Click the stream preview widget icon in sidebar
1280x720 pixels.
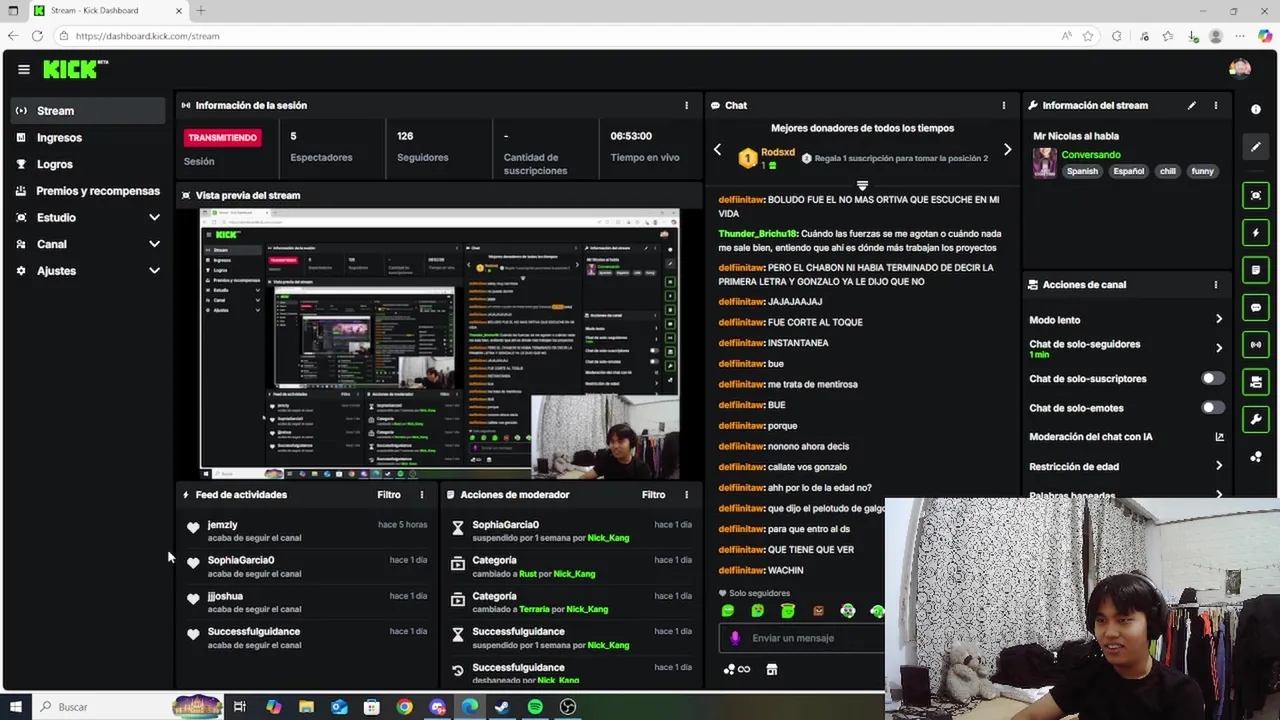tap(1256, 195)
